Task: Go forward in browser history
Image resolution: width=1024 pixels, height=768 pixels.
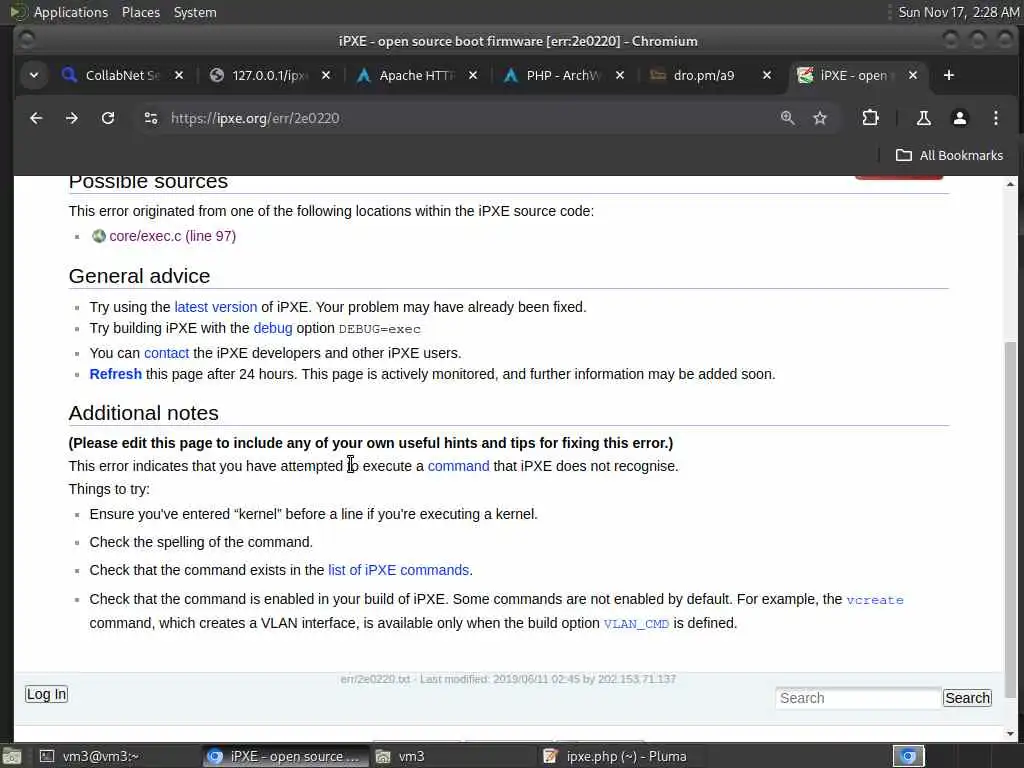Action: pyautogui.click(x=72, y=118)
